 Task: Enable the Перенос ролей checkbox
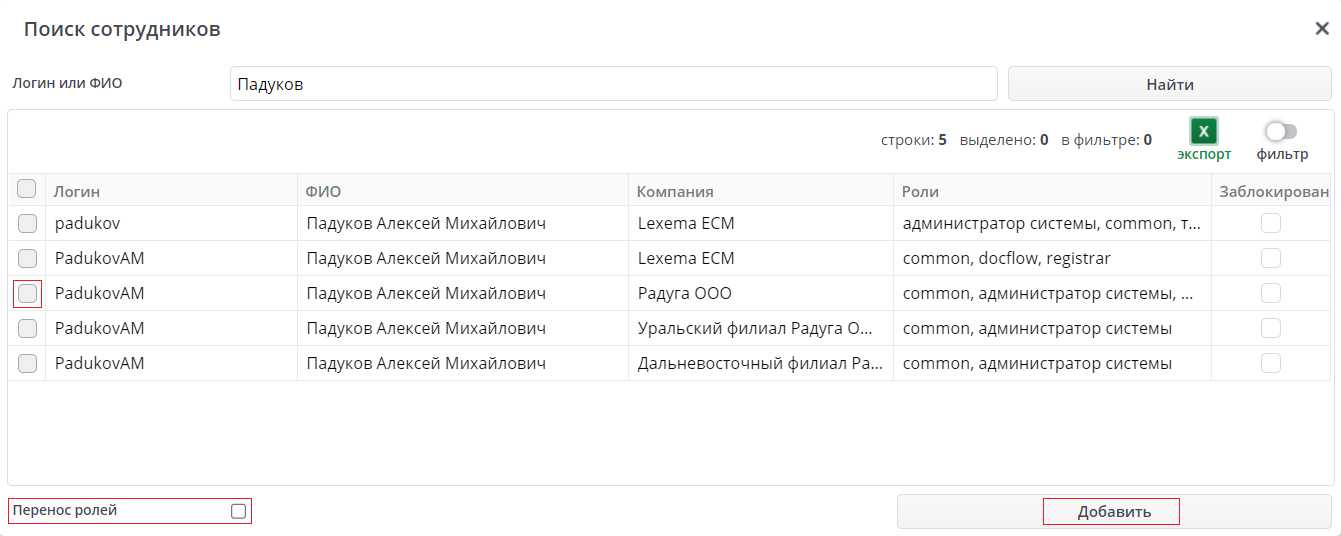tap(238, 511)
